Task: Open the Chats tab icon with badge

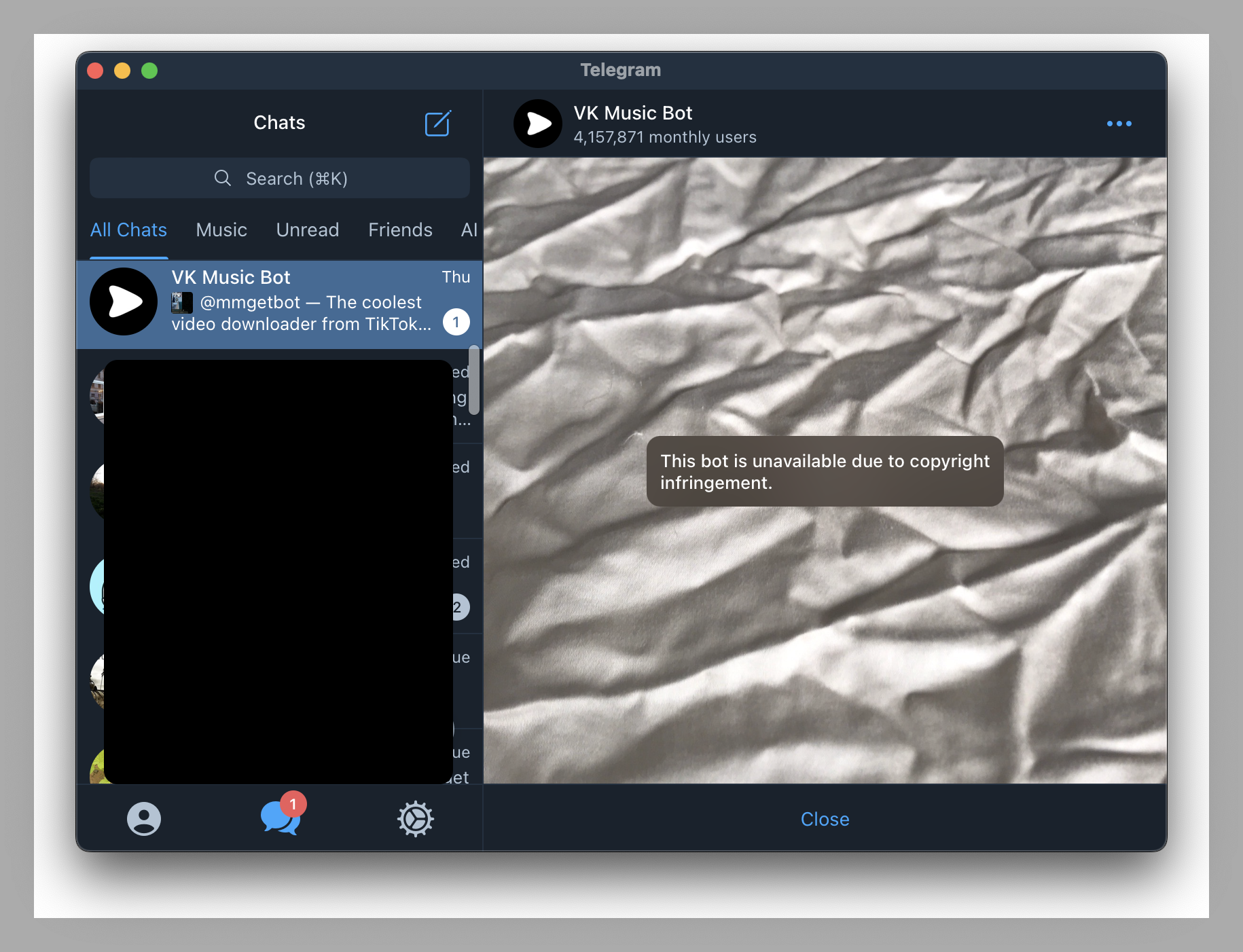Action: tap(282, 815)
